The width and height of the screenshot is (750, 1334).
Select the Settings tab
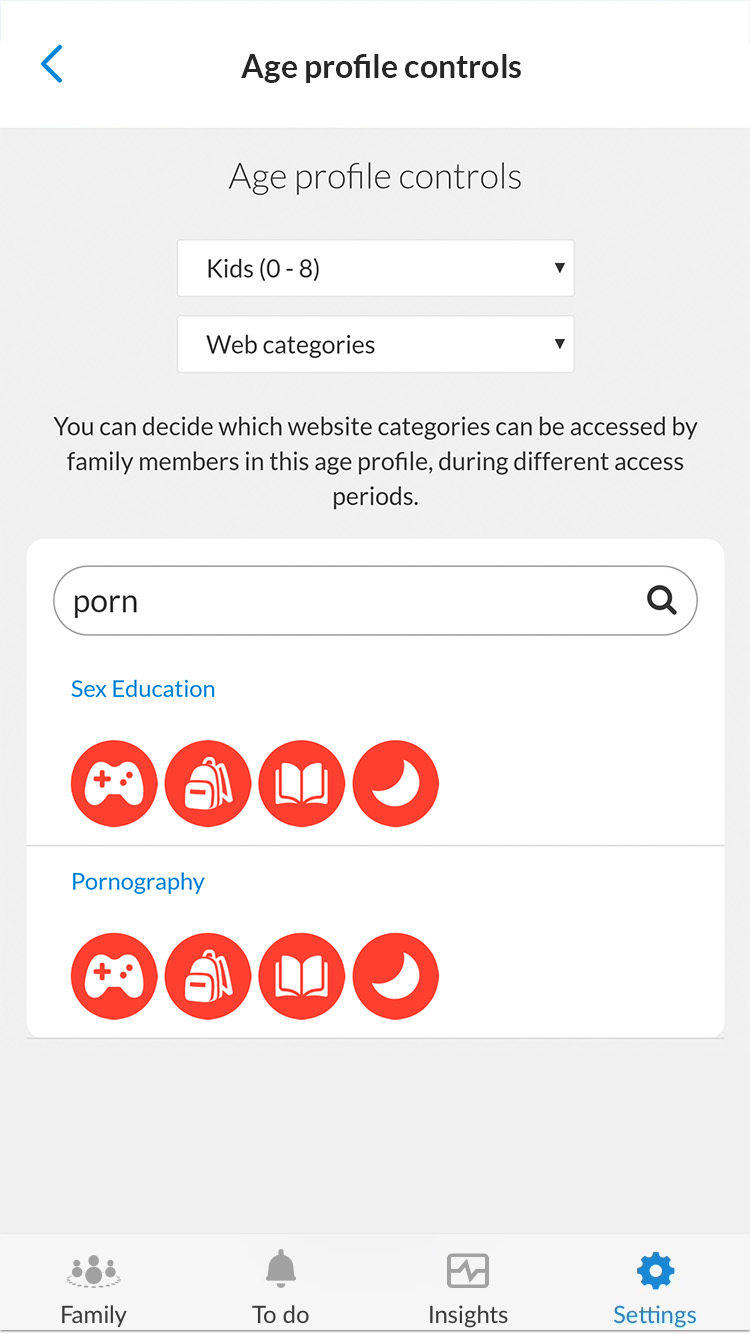pos(655,1288)
